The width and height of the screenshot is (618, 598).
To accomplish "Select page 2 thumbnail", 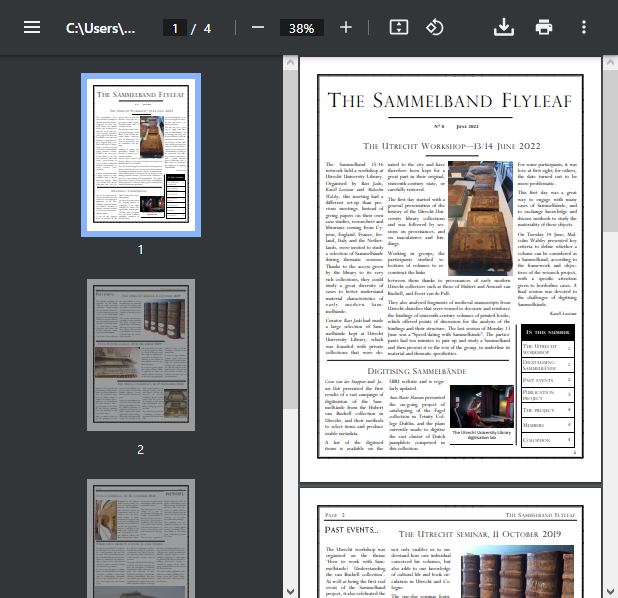I will coord(141,355).
